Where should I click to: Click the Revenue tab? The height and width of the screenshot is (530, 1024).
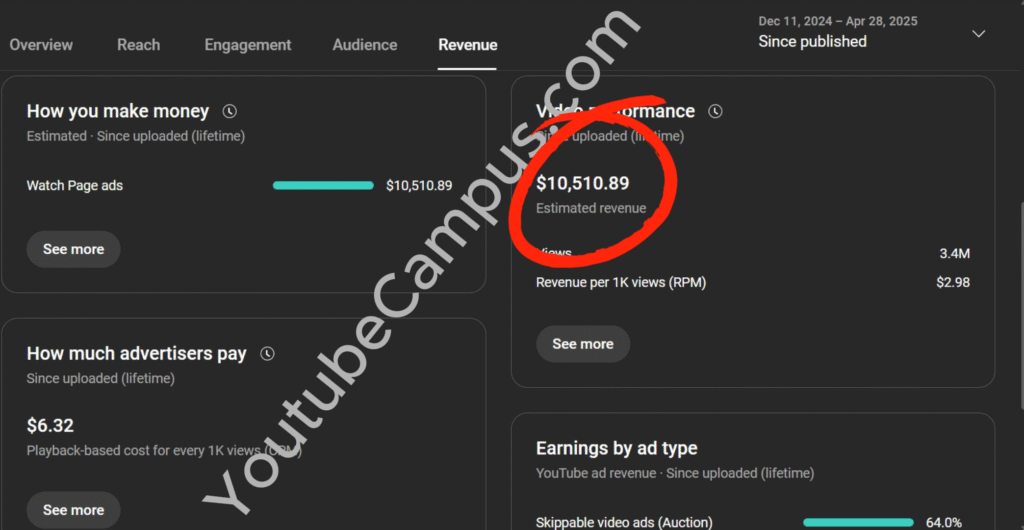point(468,45)
